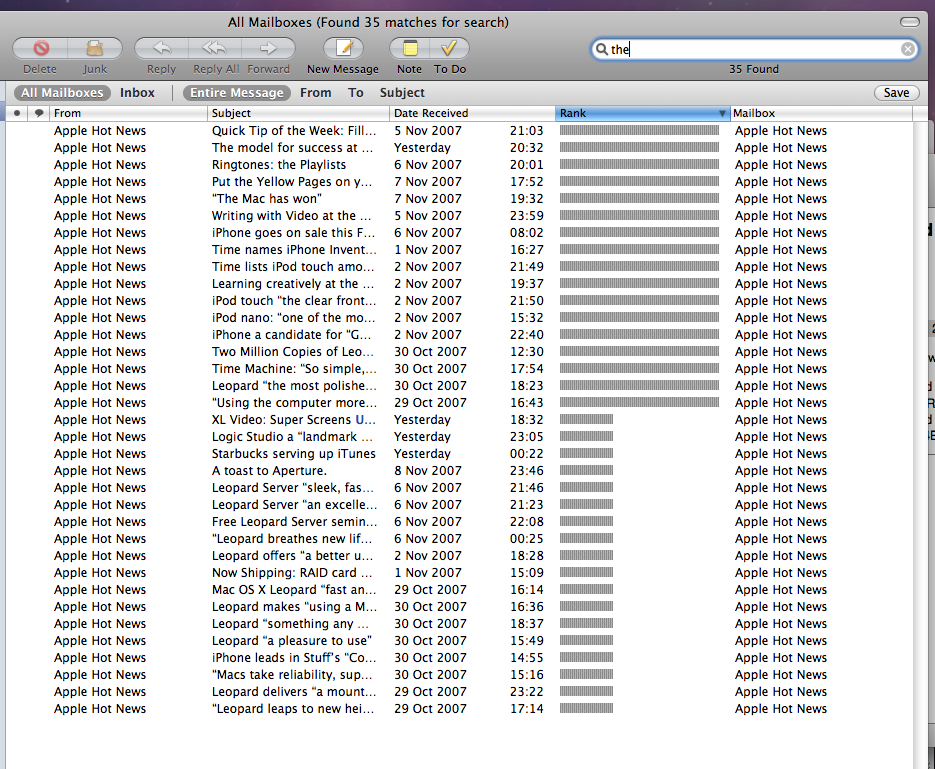This screenshot has width=935, height=769.
Task: Create a new Note with the notepad icon
Action: pyautogui.click(x=410, y=48)
